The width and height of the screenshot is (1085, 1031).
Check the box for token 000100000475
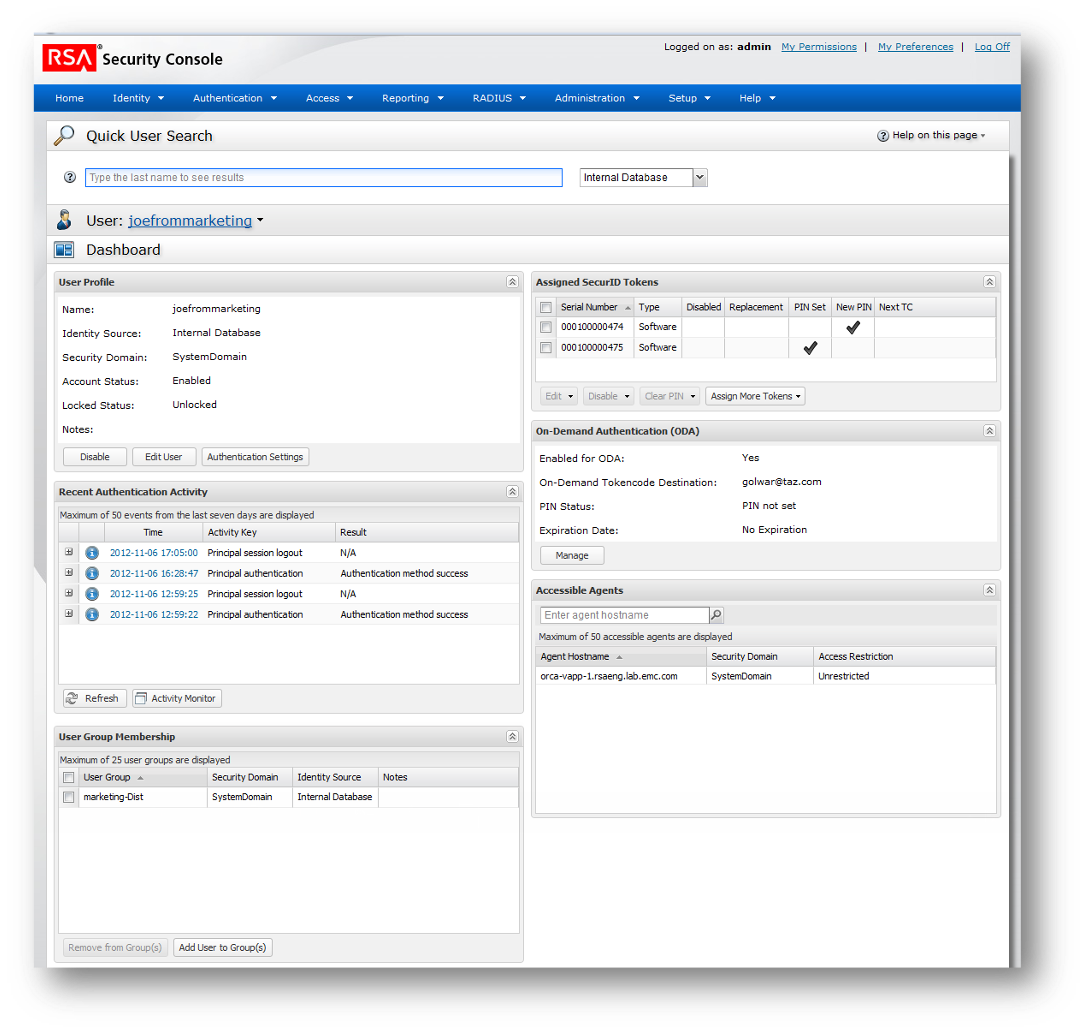point(546,348)
